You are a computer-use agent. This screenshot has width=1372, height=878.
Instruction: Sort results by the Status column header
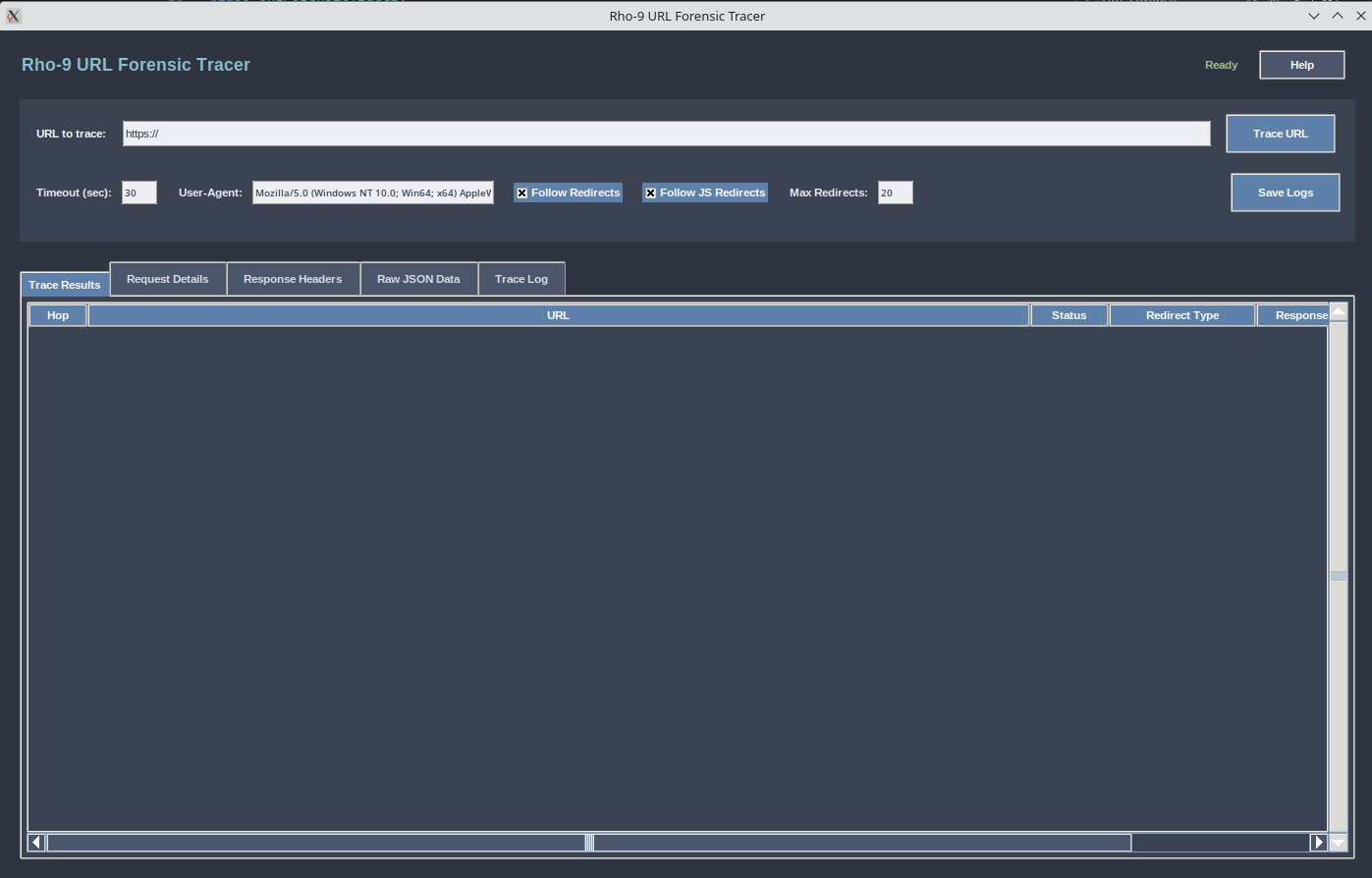(x=1070, y=314)
